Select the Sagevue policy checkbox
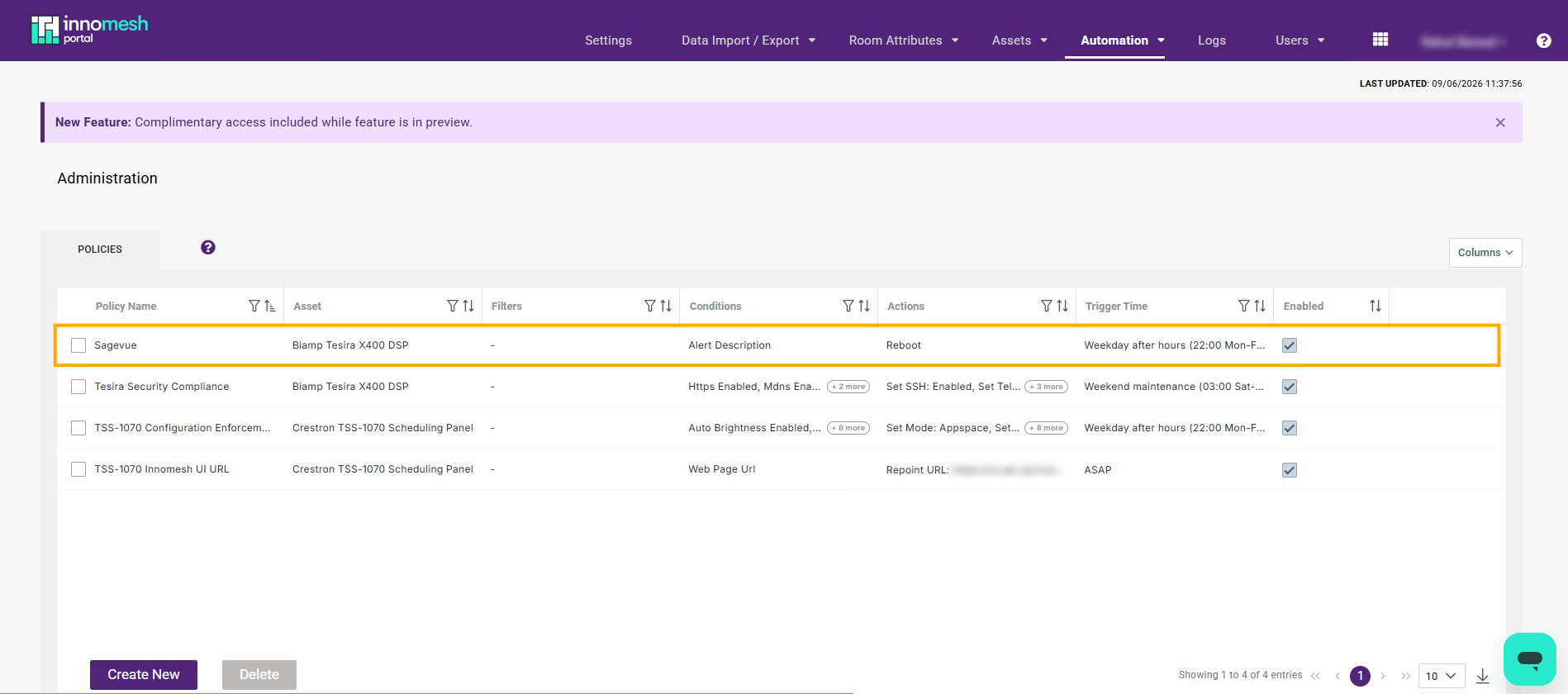 pyautogui.click(x=78, y=345)
